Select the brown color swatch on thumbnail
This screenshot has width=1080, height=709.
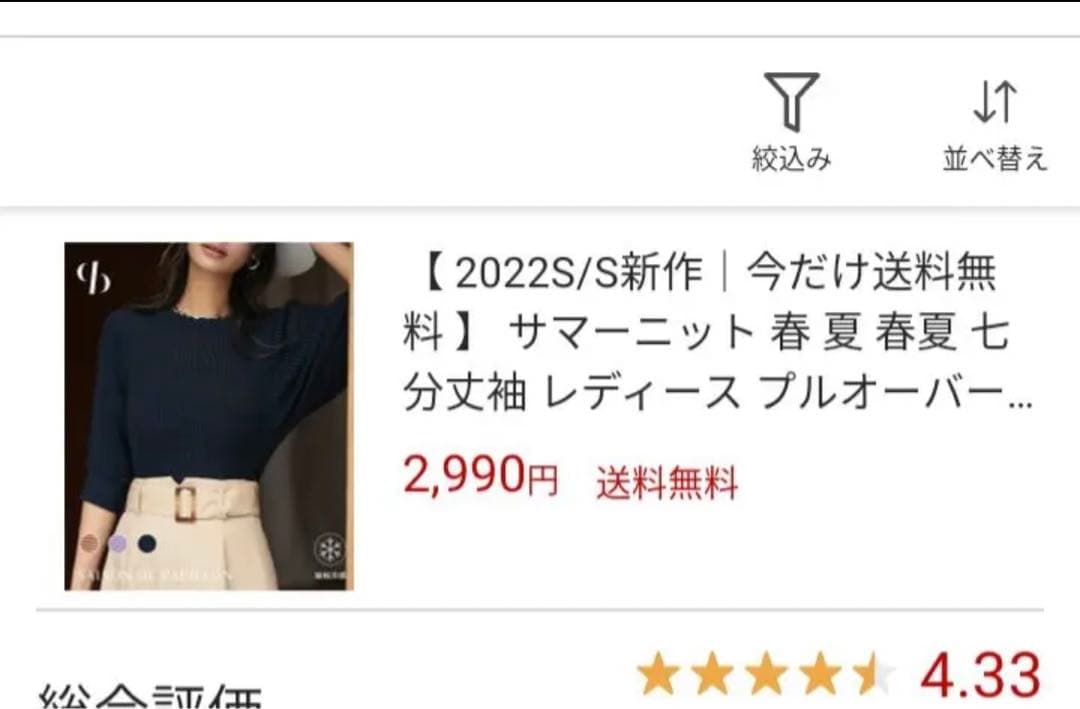(x=90, y=544)
